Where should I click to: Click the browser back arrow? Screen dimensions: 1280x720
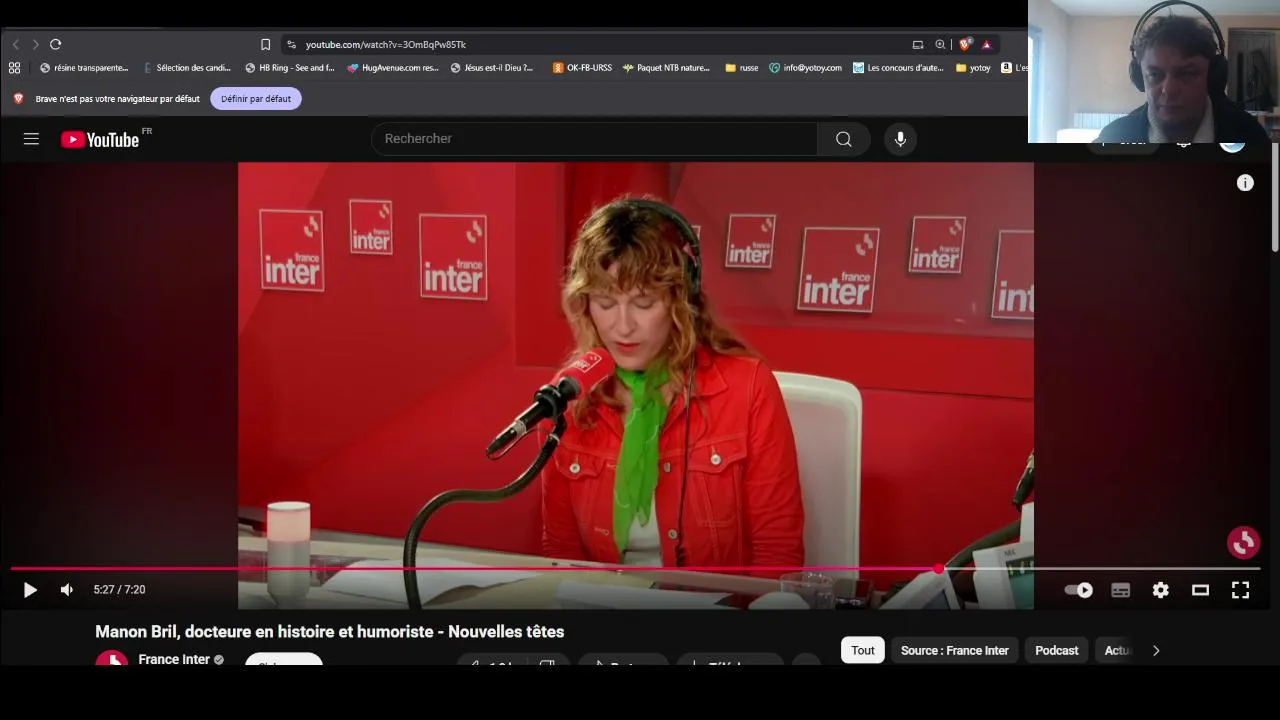16,44
